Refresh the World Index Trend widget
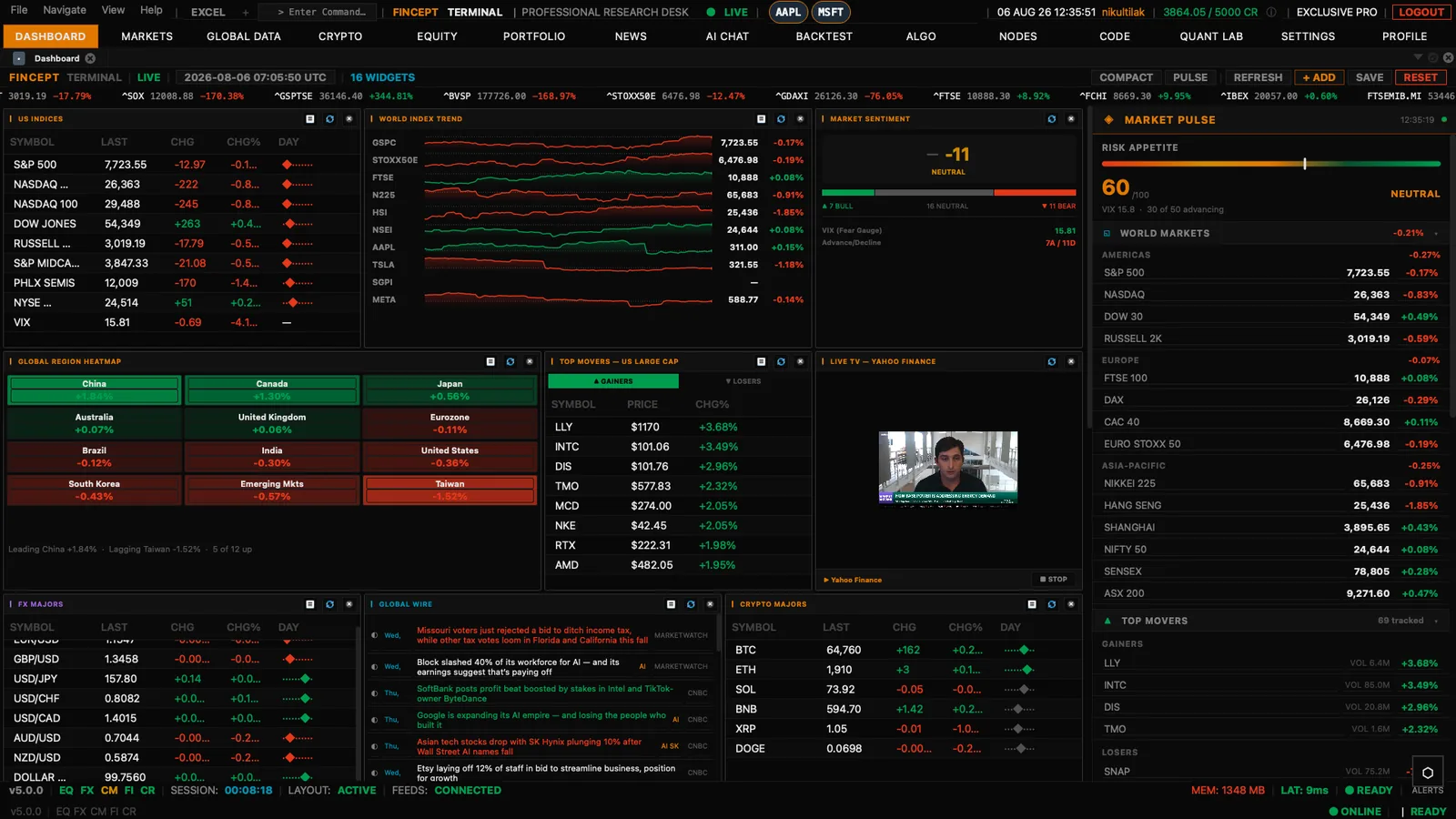Image resolution: width=1456 pixels, height=819 pixels. pos(781,119)
